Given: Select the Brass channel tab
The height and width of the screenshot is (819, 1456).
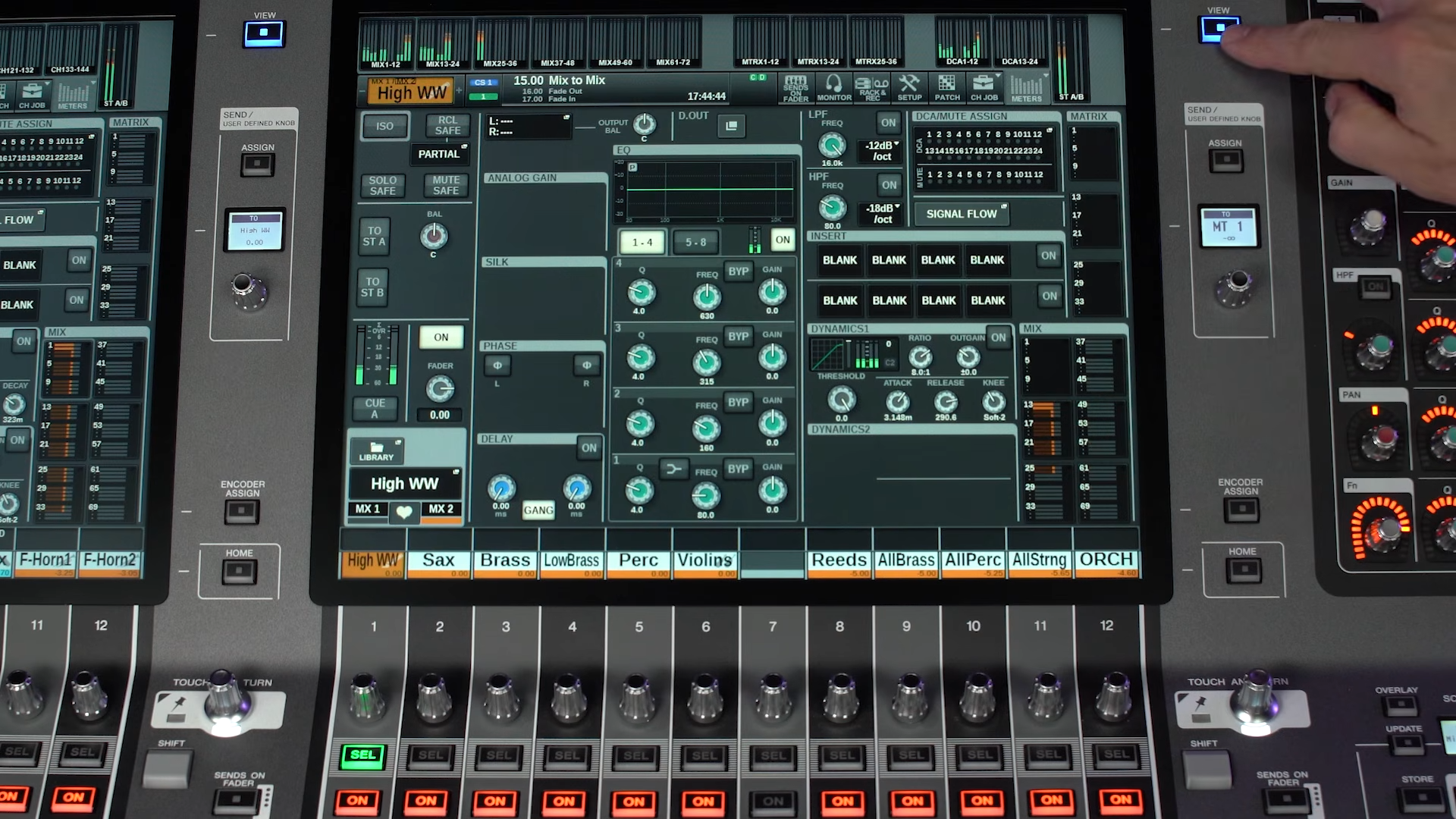Looking at the screenshot, I should click(x=505, y=560).
